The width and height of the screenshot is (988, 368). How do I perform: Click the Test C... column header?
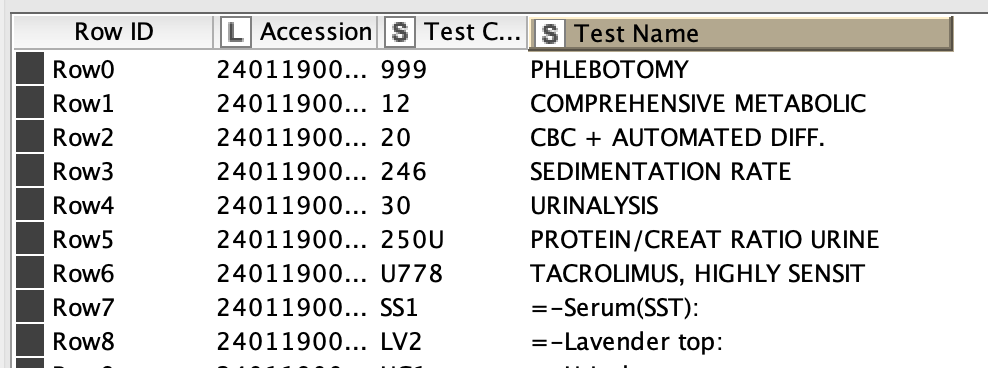[x=452, y=32]
